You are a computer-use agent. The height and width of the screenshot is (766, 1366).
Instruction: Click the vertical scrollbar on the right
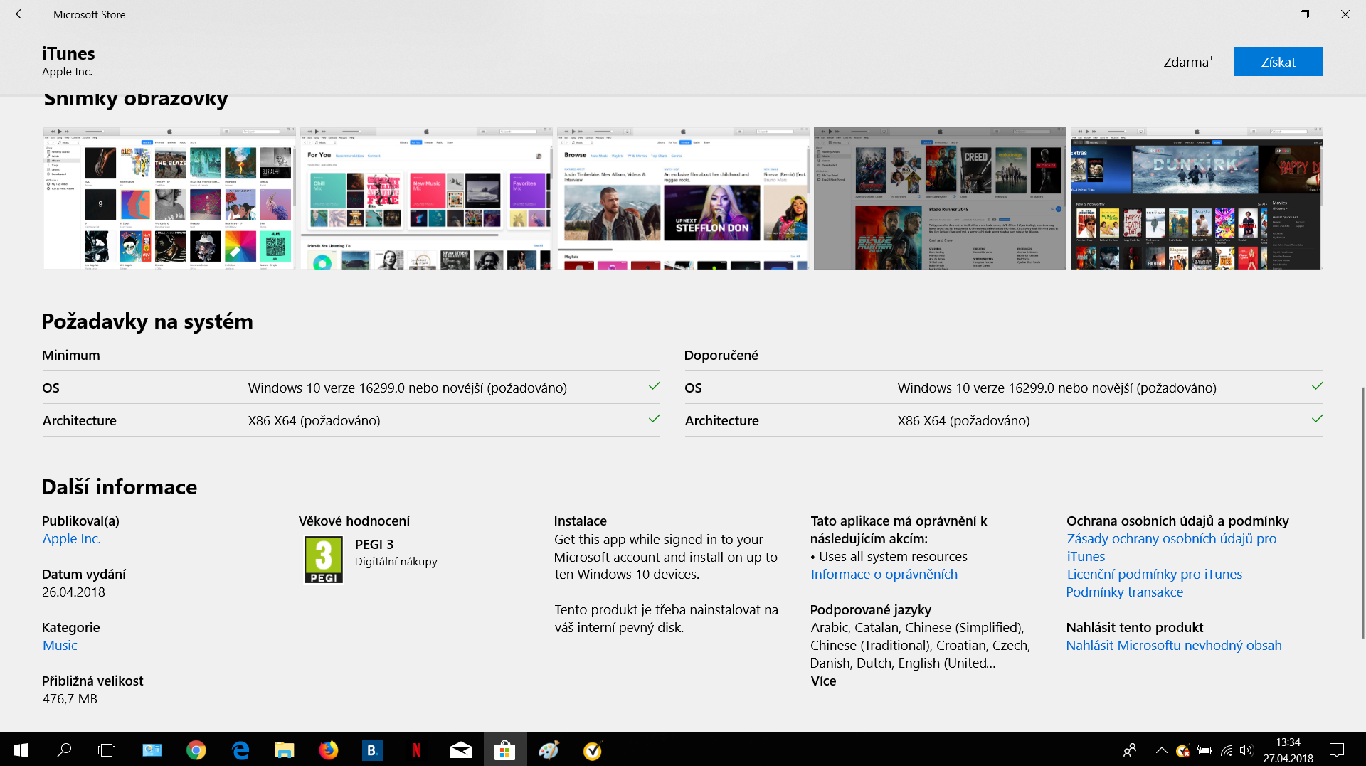tap(1361, 512)
